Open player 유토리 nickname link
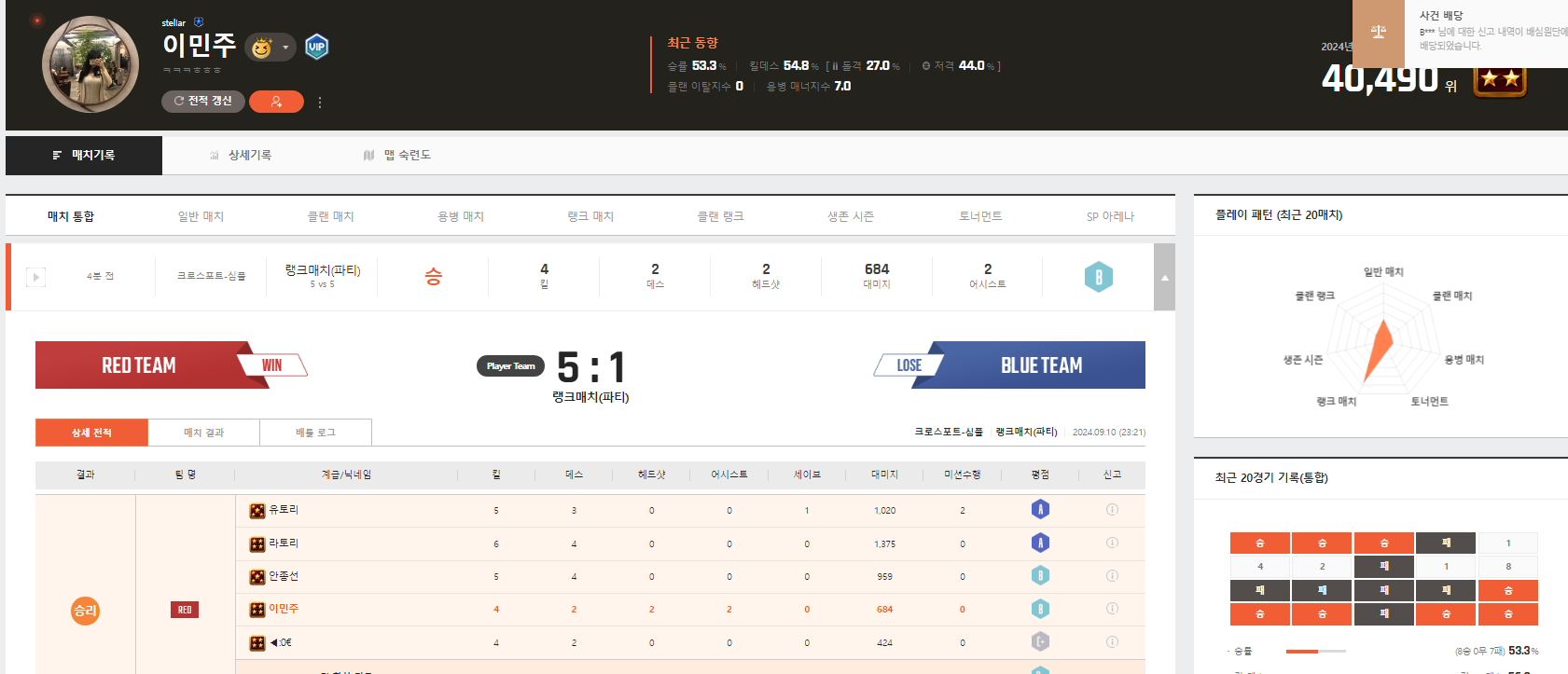The image size is (1568, 674). click(284, 510)
